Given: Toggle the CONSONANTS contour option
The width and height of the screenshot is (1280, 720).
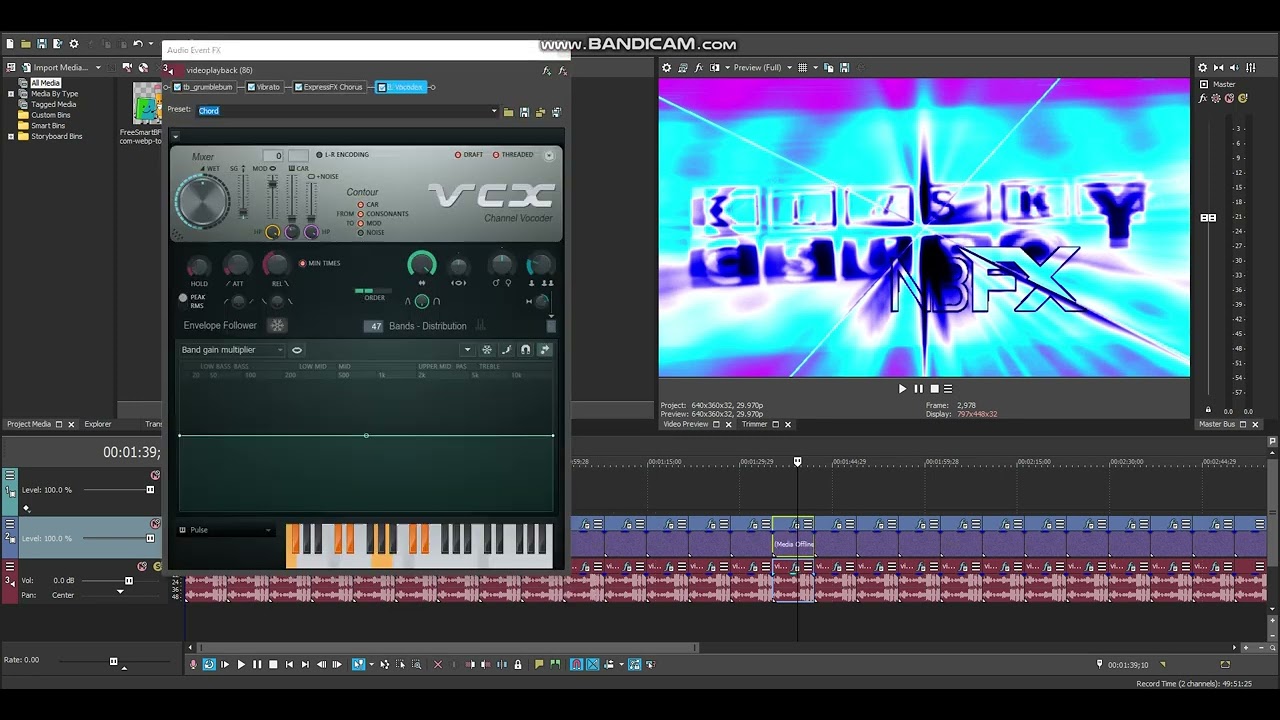Looking at the screenshot, I should pyautogui.click(x=384, y=214).
